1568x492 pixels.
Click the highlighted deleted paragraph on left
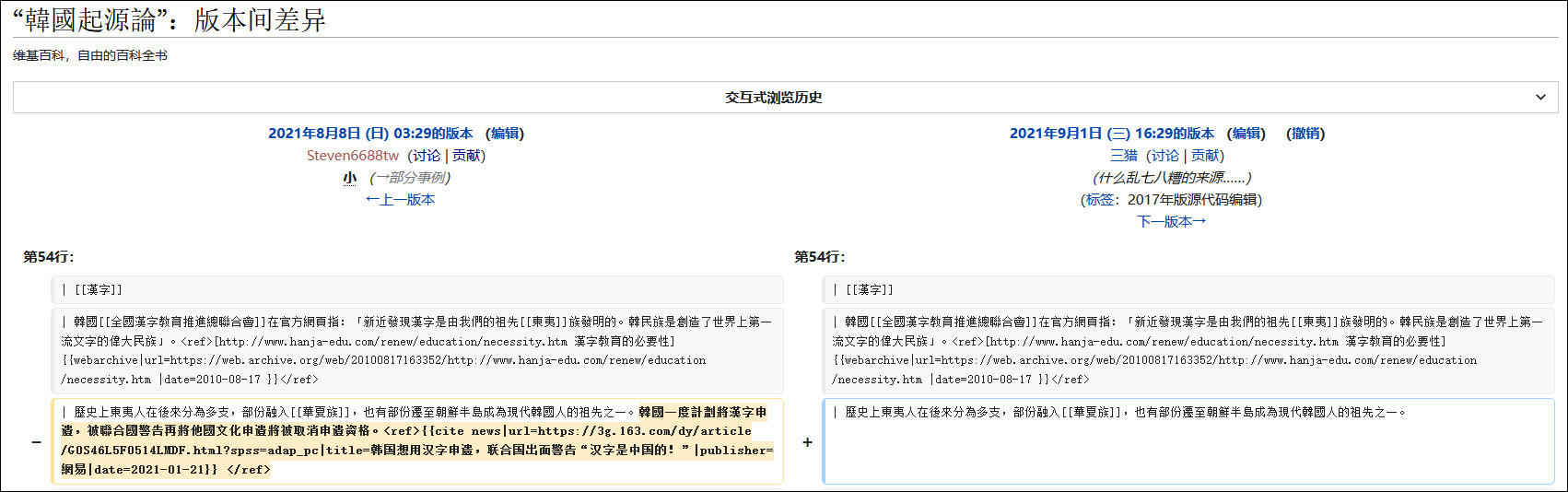(417, 441)
